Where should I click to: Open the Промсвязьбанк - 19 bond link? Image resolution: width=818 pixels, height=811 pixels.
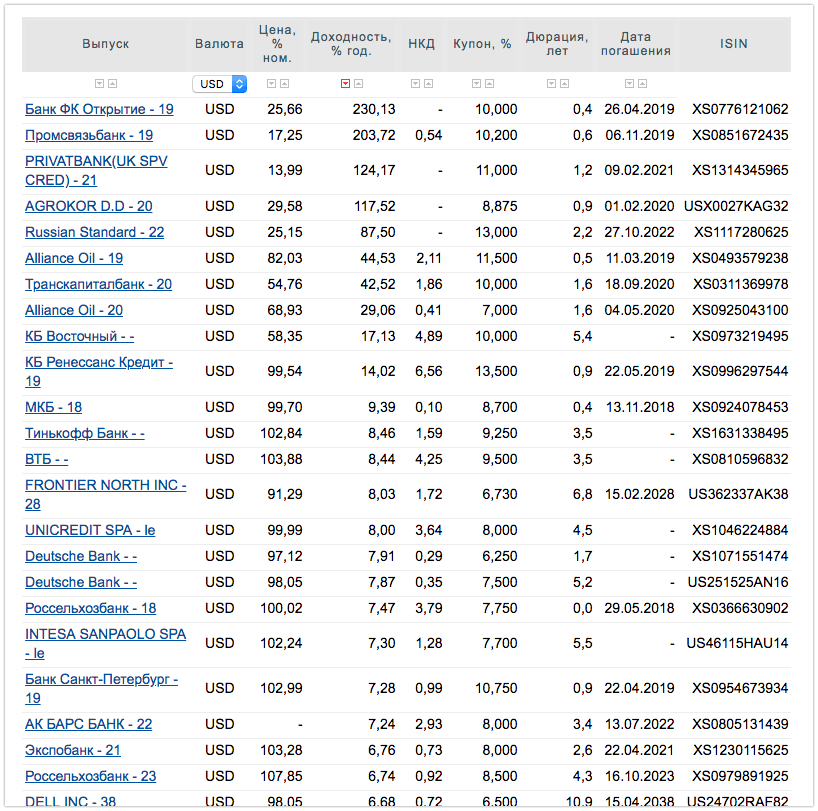89,136
